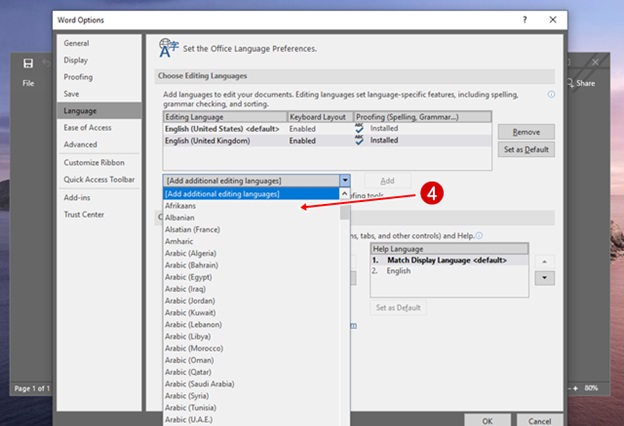Image resolution: width=624 pixels, height=426 pixels.
Task: Select Match Display Language default help entry
Action: (x=449, y=260)
